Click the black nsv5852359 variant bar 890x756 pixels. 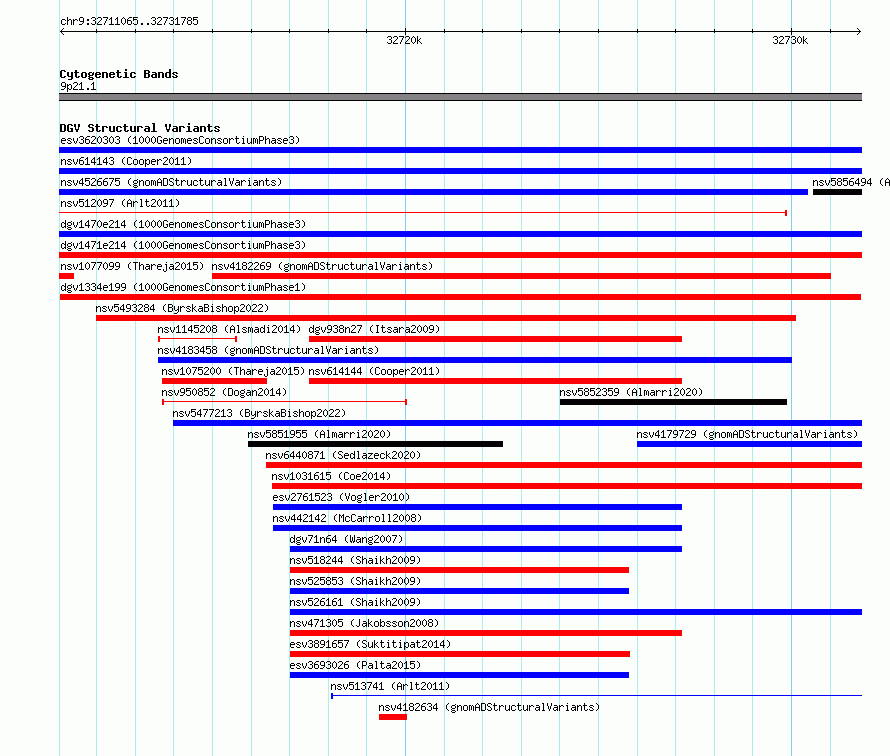(x=673, y=402)
